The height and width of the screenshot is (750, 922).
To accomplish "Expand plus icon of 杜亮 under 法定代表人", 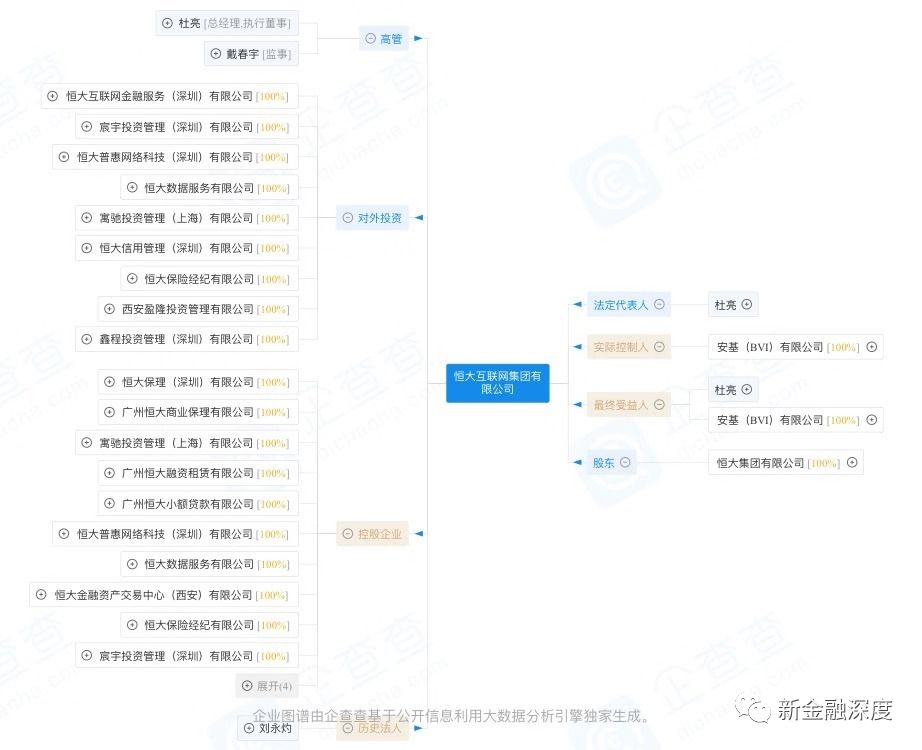I will (x=747, y=304).
